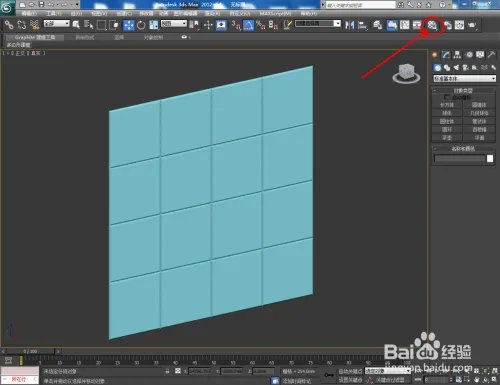The image size is (500, 385).
Task: Click Render Production teapot icon
Action: point(472,25)
